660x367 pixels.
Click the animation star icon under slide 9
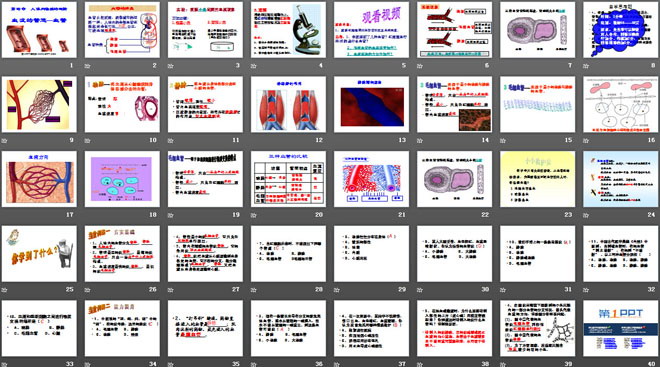(5, 141)
